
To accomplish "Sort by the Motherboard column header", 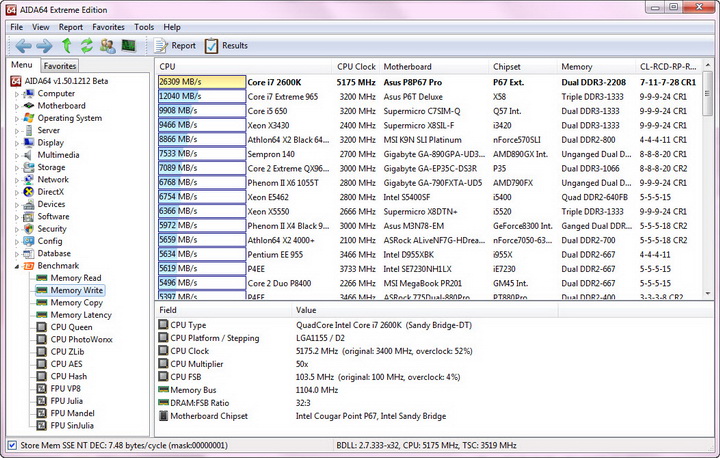I will coord(434,67).
